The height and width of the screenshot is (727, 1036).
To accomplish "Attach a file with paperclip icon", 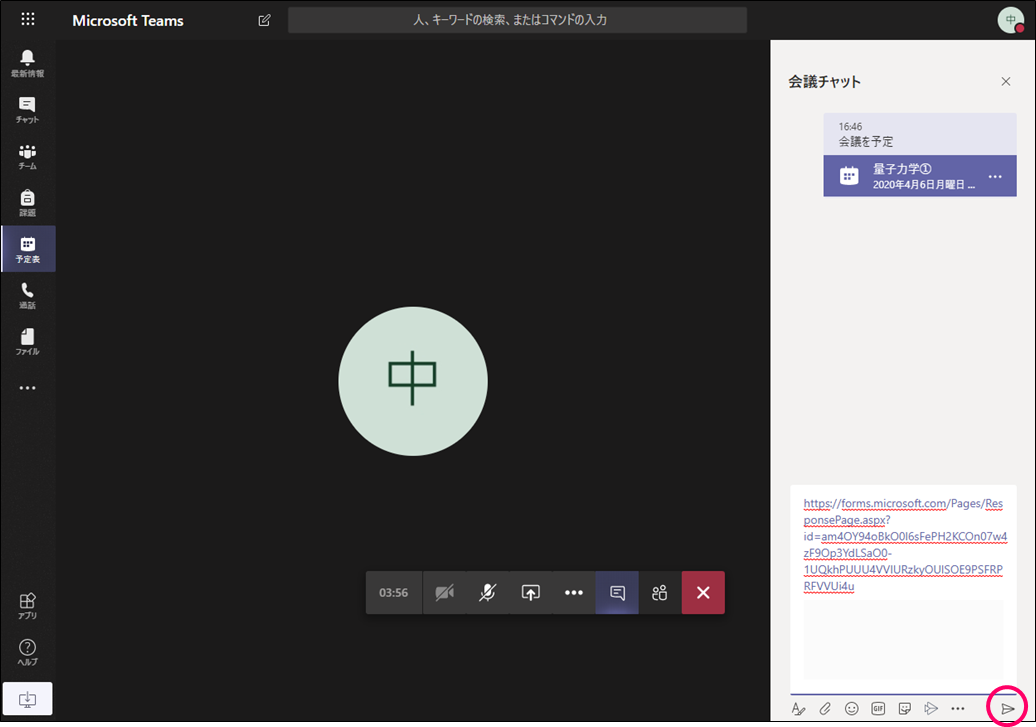I will click(825, 708).
